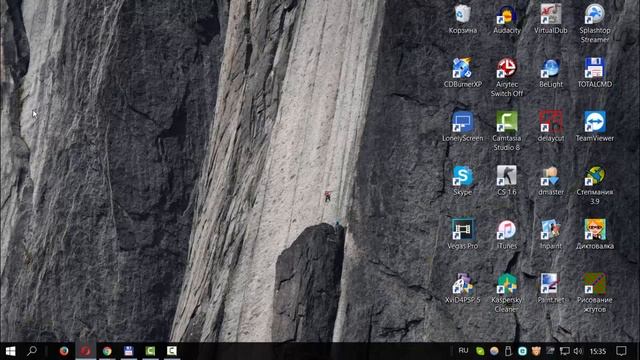Open taskbar search magnifier
640x360 pixels.
click(x=32, y=351)
